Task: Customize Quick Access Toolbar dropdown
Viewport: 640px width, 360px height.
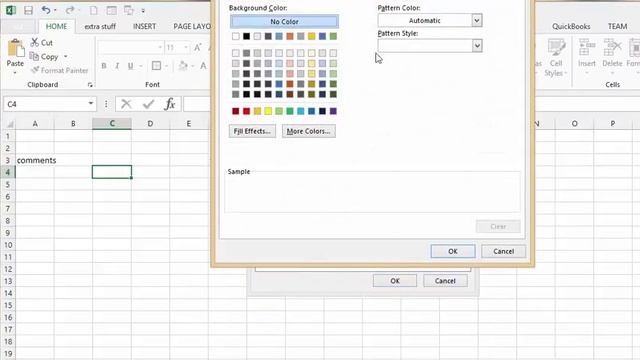Action: point(143,11)
